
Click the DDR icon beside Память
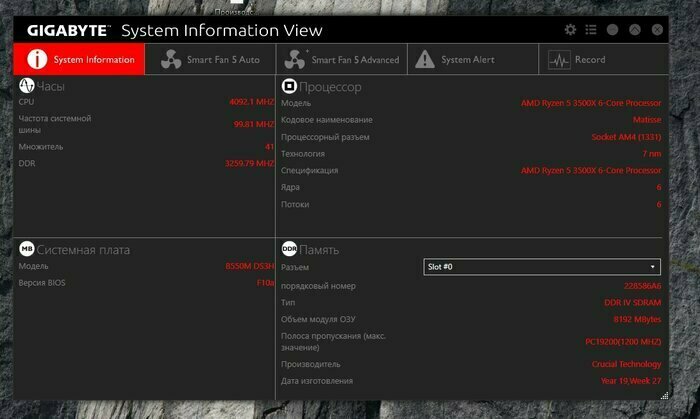click(289, 249)
